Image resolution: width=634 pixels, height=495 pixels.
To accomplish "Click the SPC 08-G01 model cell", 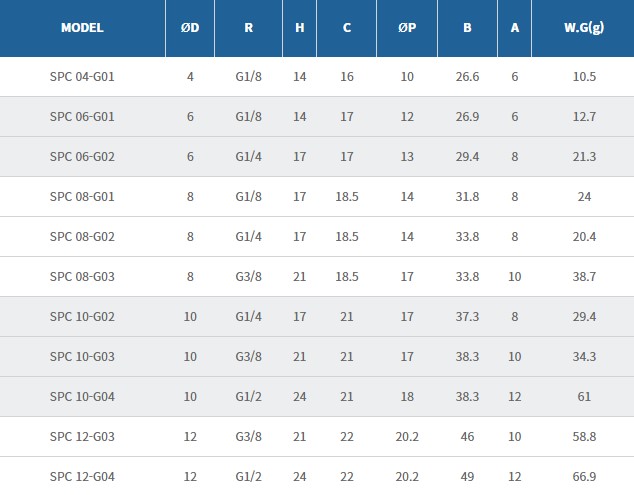I will point(82,196).
